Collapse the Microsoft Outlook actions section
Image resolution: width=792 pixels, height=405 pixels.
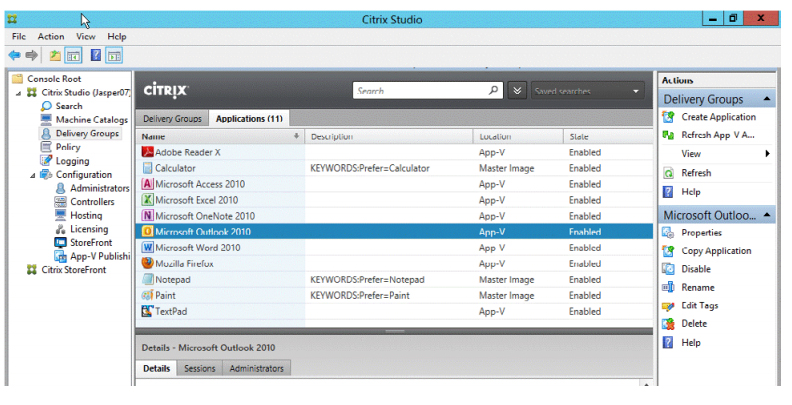click(x=767, y=215)
